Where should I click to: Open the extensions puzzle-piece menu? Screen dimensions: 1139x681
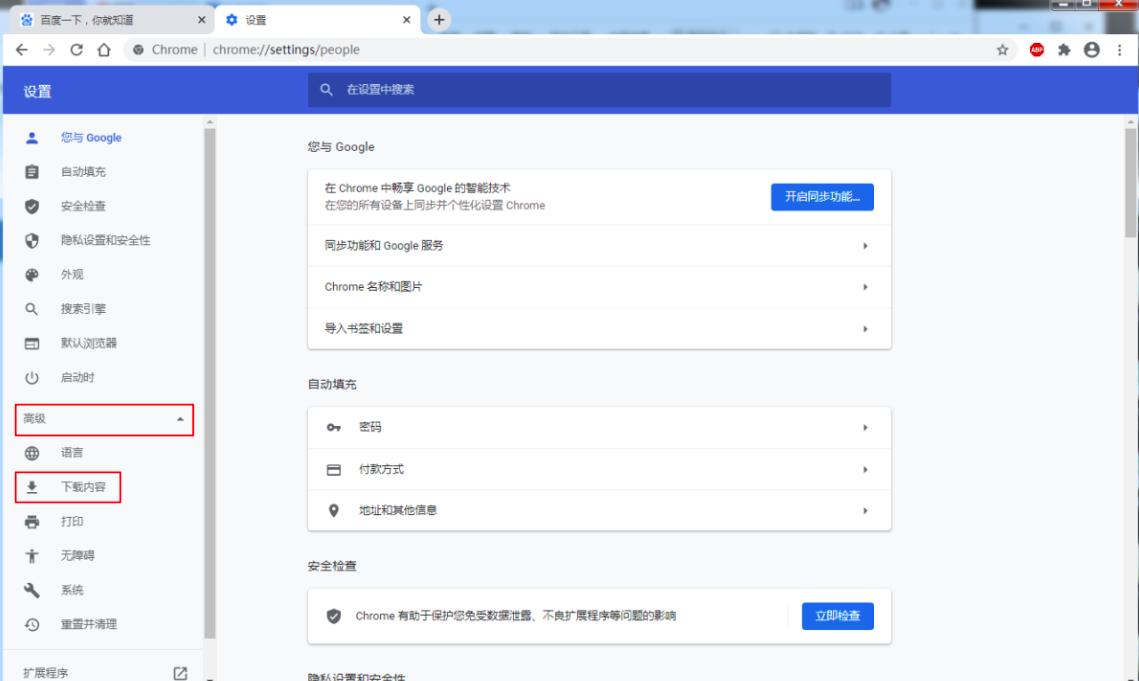point(1064,49)
